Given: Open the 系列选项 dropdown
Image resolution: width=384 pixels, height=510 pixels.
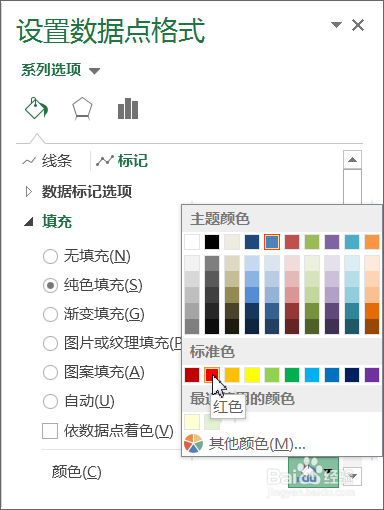Looking at the screenshot, I should [60, 70].
